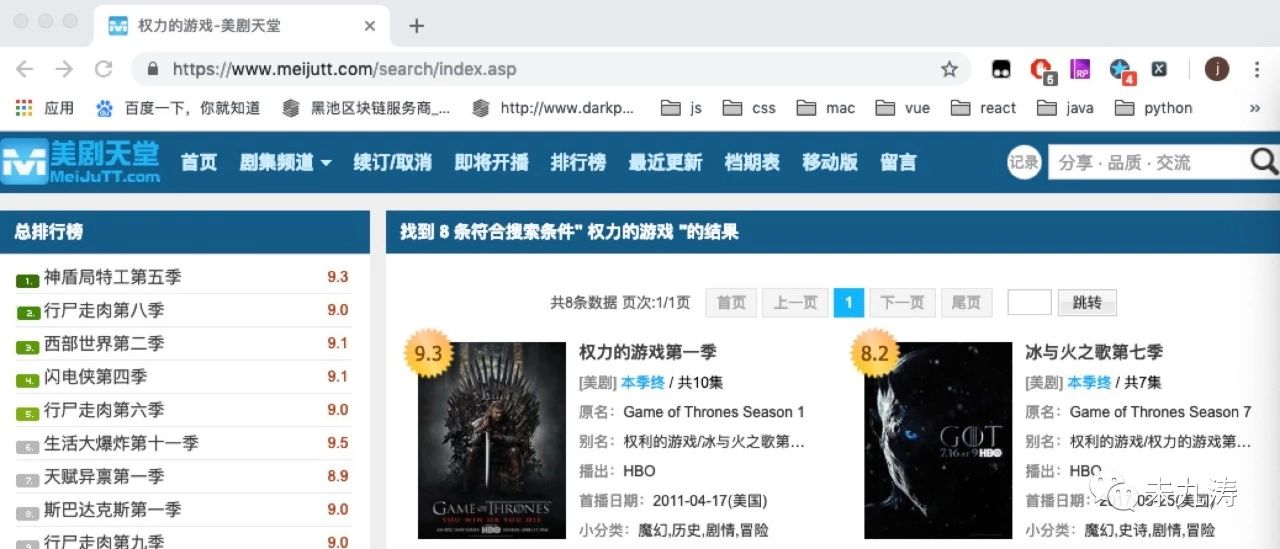The width and height of the screenshot is (1280, 549).
Task: Bookmark page with the star icon
Action: [x=949, y=69]
